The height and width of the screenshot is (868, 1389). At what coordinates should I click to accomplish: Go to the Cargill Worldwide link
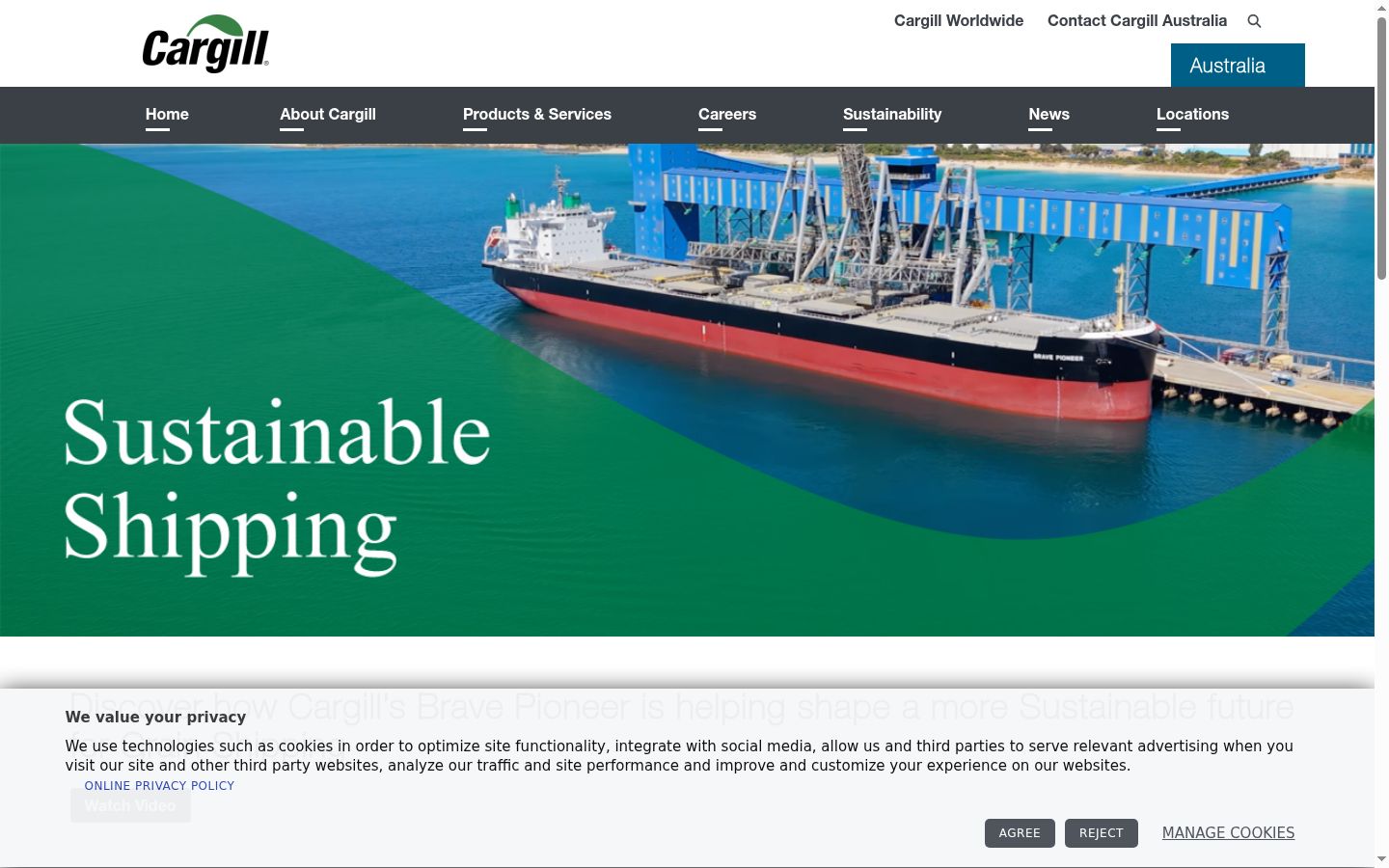(x=959, y=20)
